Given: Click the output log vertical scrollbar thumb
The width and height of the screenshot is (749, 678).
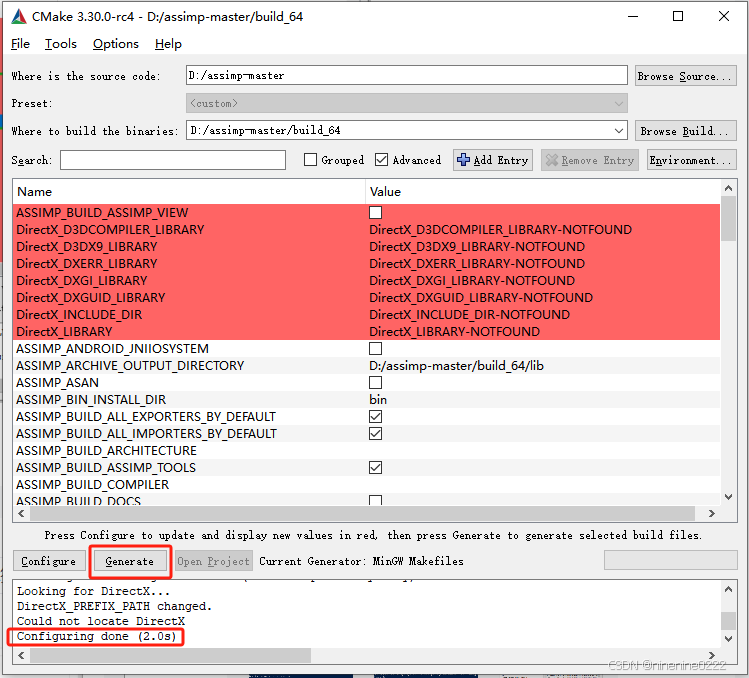Looking at the screenshot, I should [x=728, y=621].
